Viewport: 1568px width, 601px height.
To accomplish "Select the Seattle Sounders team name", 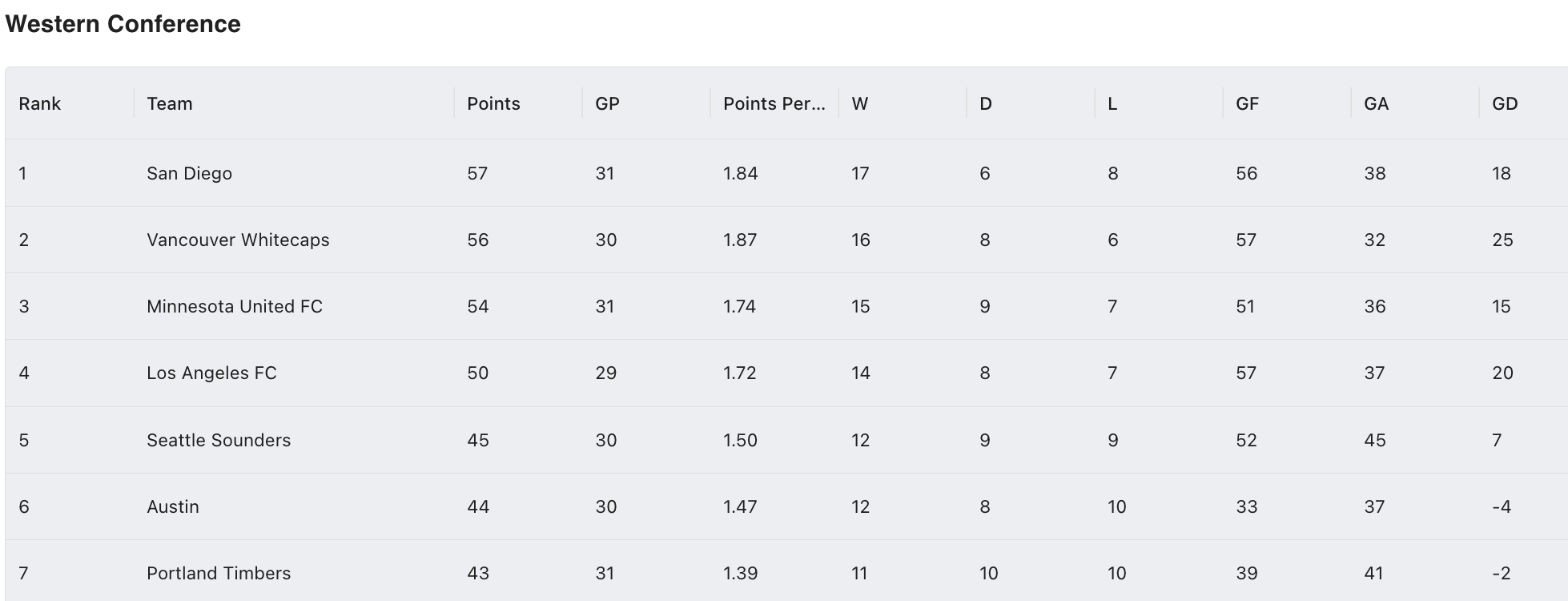I will [x=219, y=440].
